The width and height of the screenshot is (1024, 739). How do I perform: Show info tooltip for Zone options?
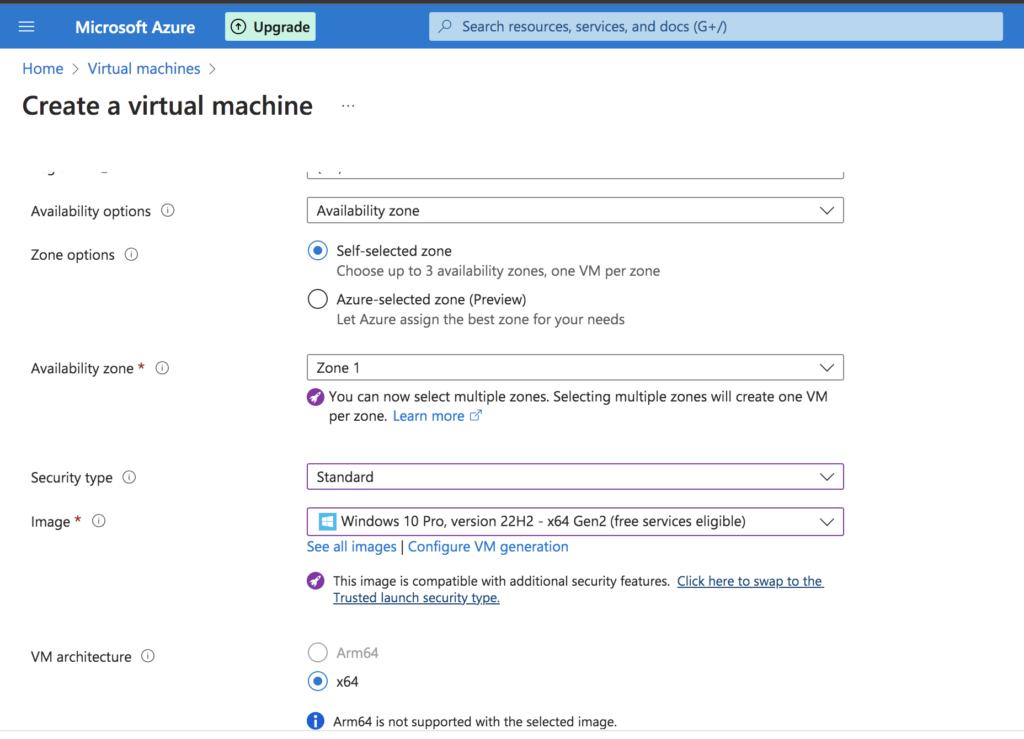(131, 255)
